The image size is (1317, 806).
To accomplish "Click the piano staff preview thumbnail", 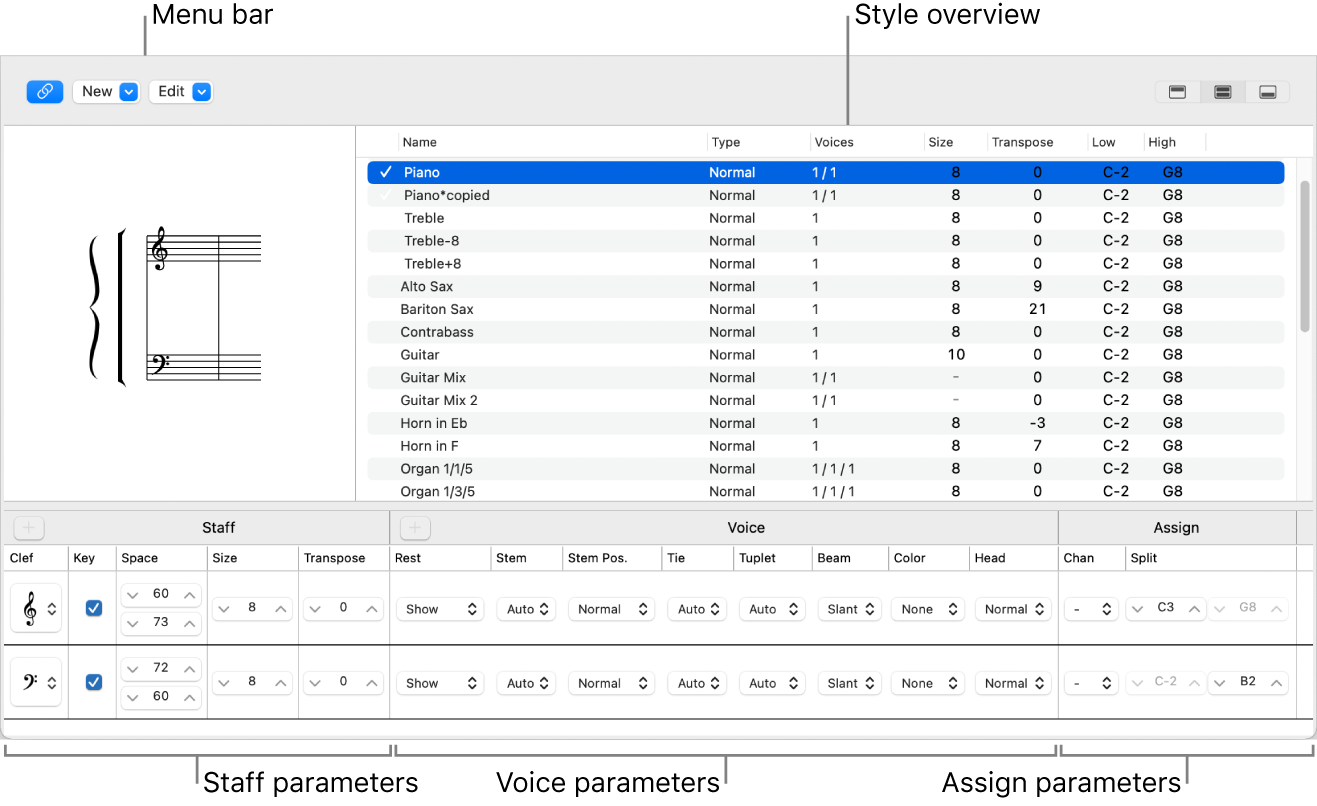I will point(176,307).
